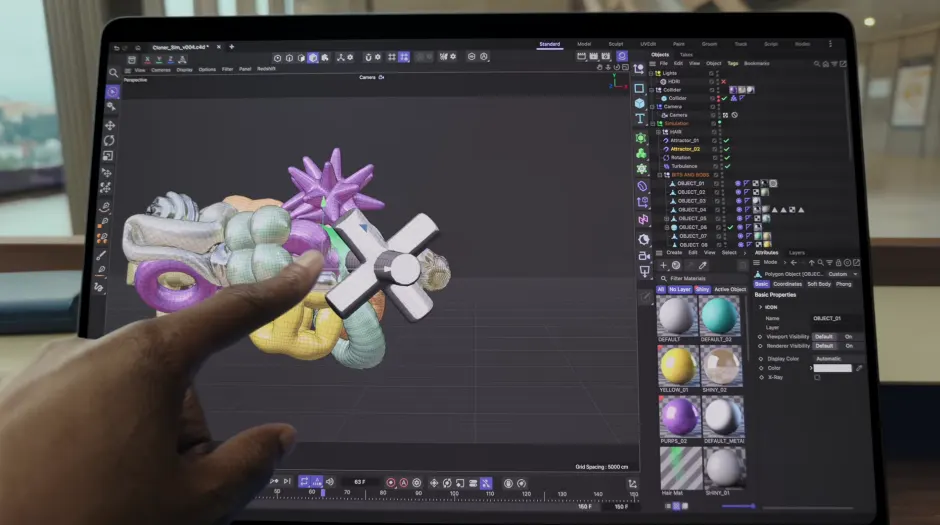Toggle Attractor_01 green enable checkmark

click(727, 141)
